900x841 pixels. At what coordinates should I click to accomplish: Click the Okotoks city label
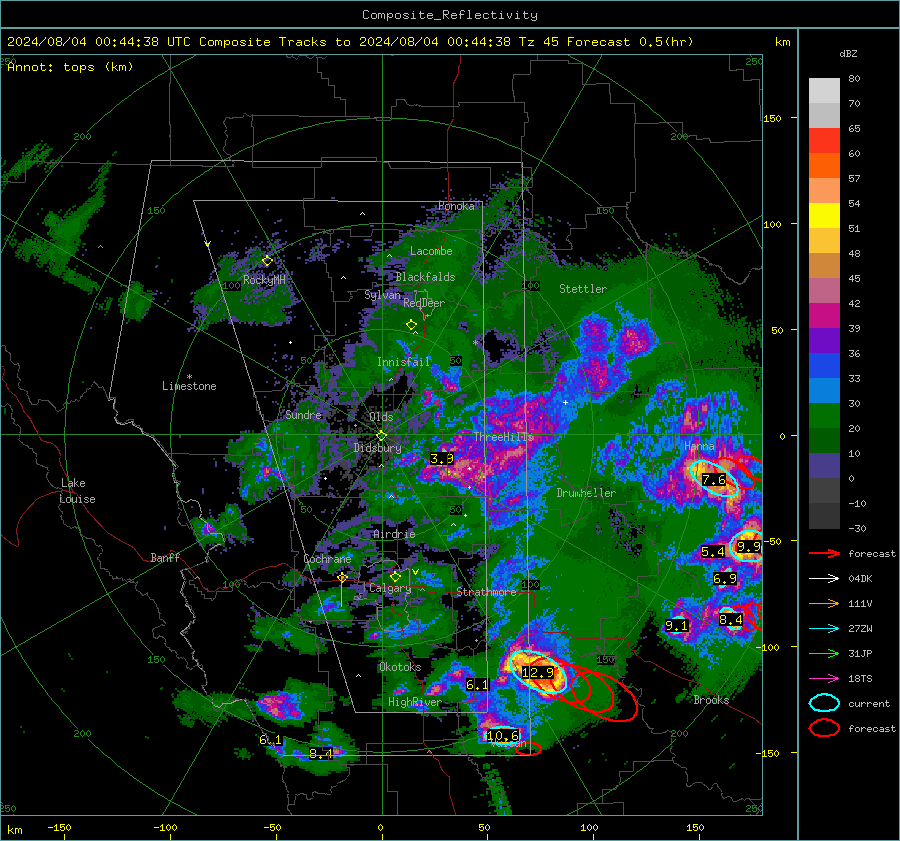coord(400,667)
